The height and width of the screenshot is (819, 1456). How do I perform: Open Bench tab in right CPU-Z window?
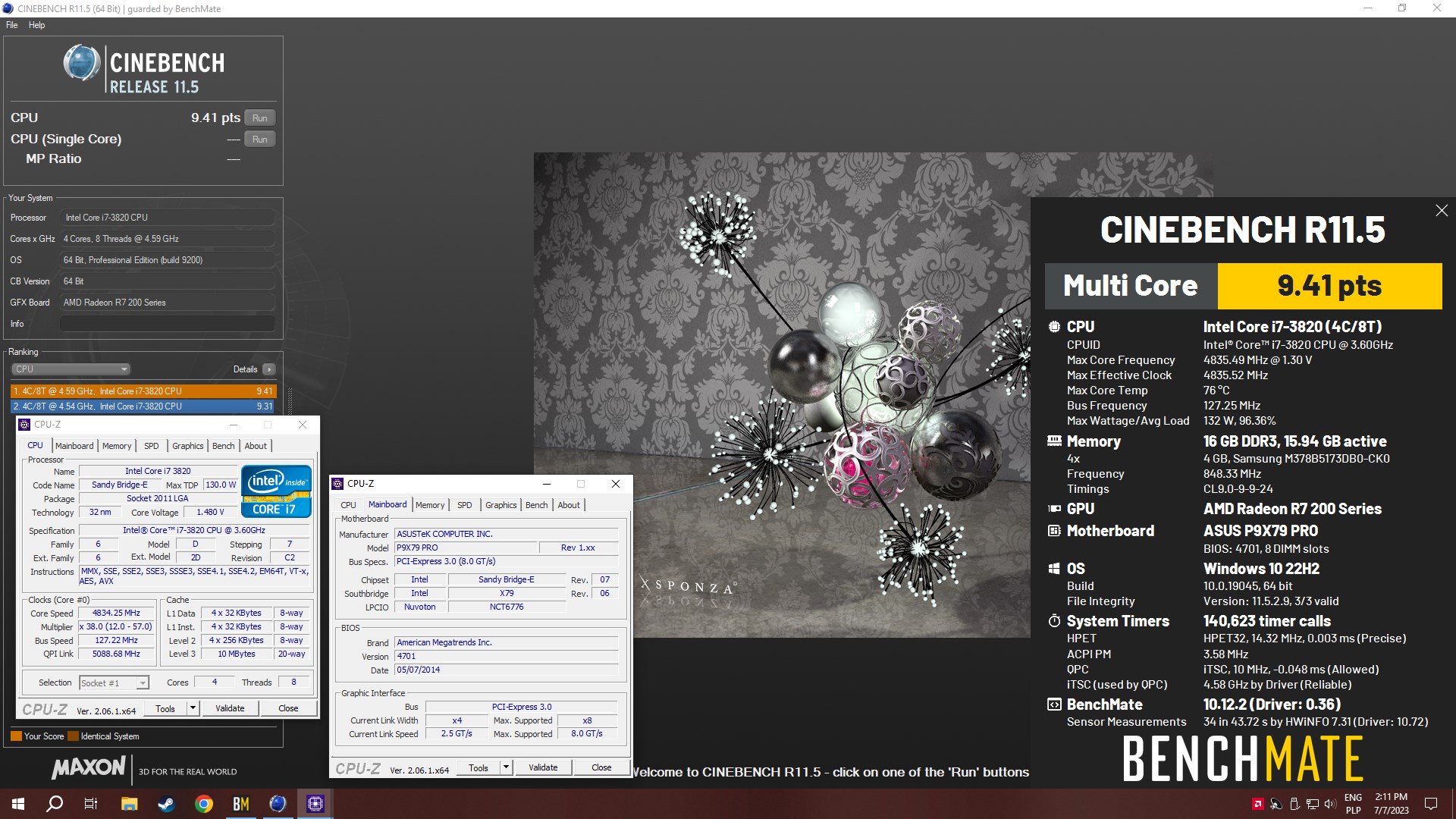(x=536, y=505)
